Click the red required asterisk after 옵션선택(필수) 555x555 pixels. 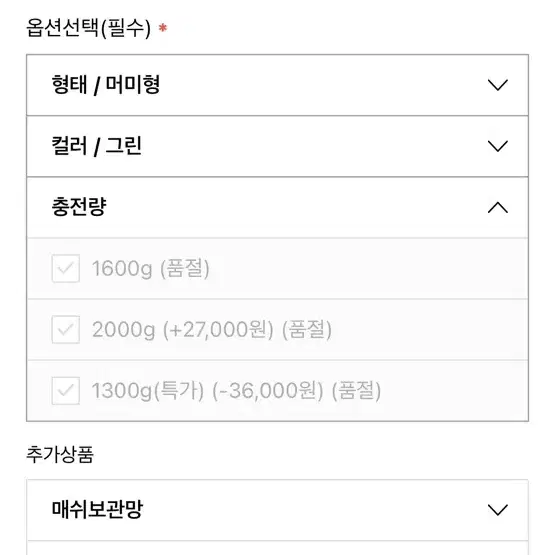pos(162,28)
